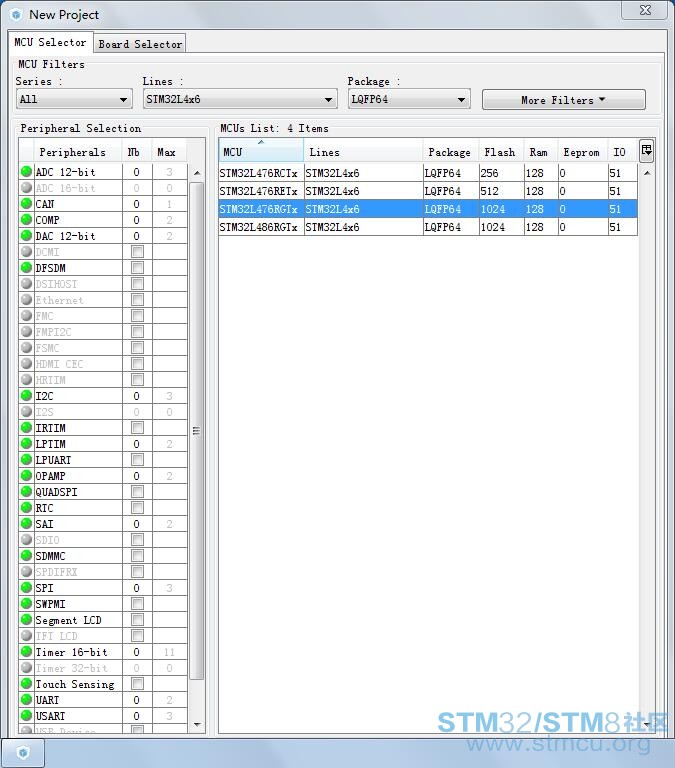Viewport: 675px width, 768px height.
Task: Sort by the Lines column header
Action: [363, 152]
